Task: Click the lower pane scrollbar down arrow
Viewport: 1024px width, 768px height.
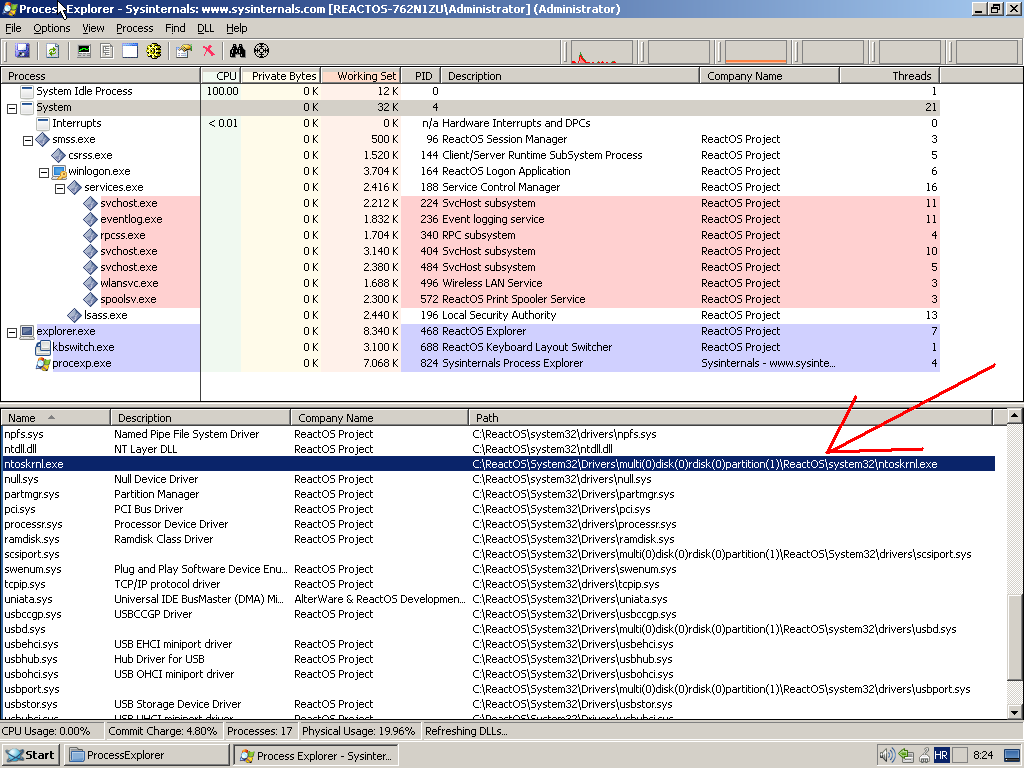Action: tap(1014, 712)
